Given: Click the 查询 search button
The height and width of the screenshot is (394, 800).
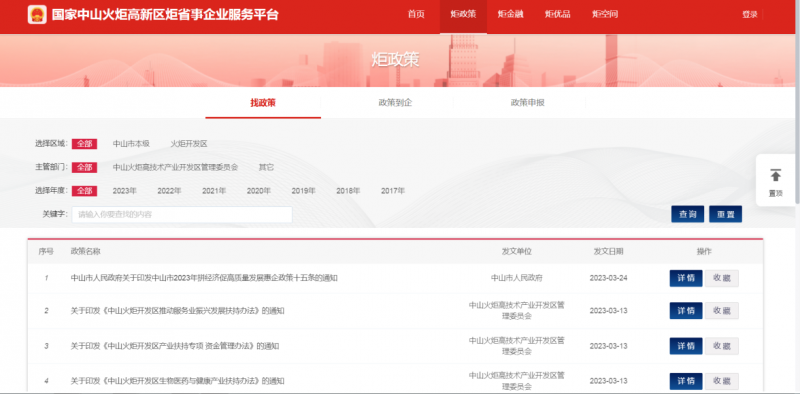Looking at the screenshot, I should [x=687, y=214].
